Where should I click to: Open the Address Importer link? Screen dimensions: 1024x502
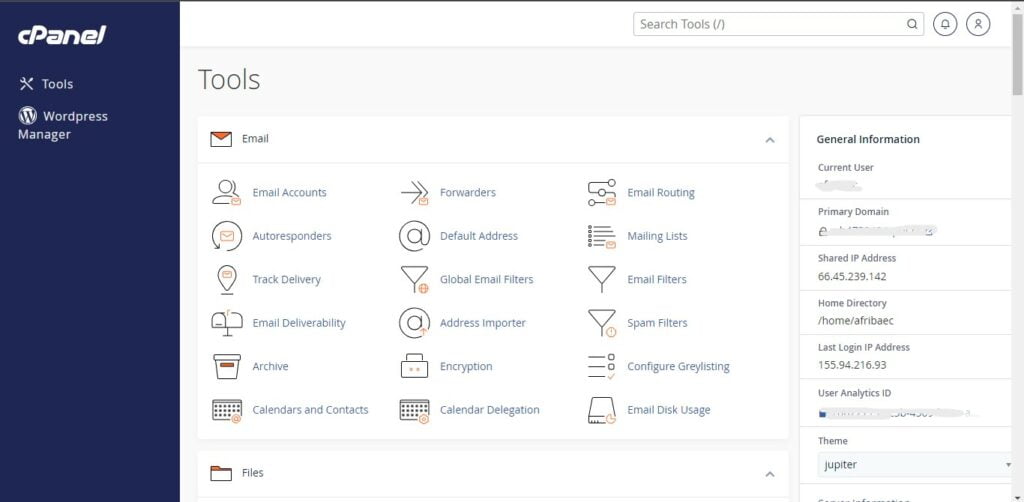(x=483, y=323)
